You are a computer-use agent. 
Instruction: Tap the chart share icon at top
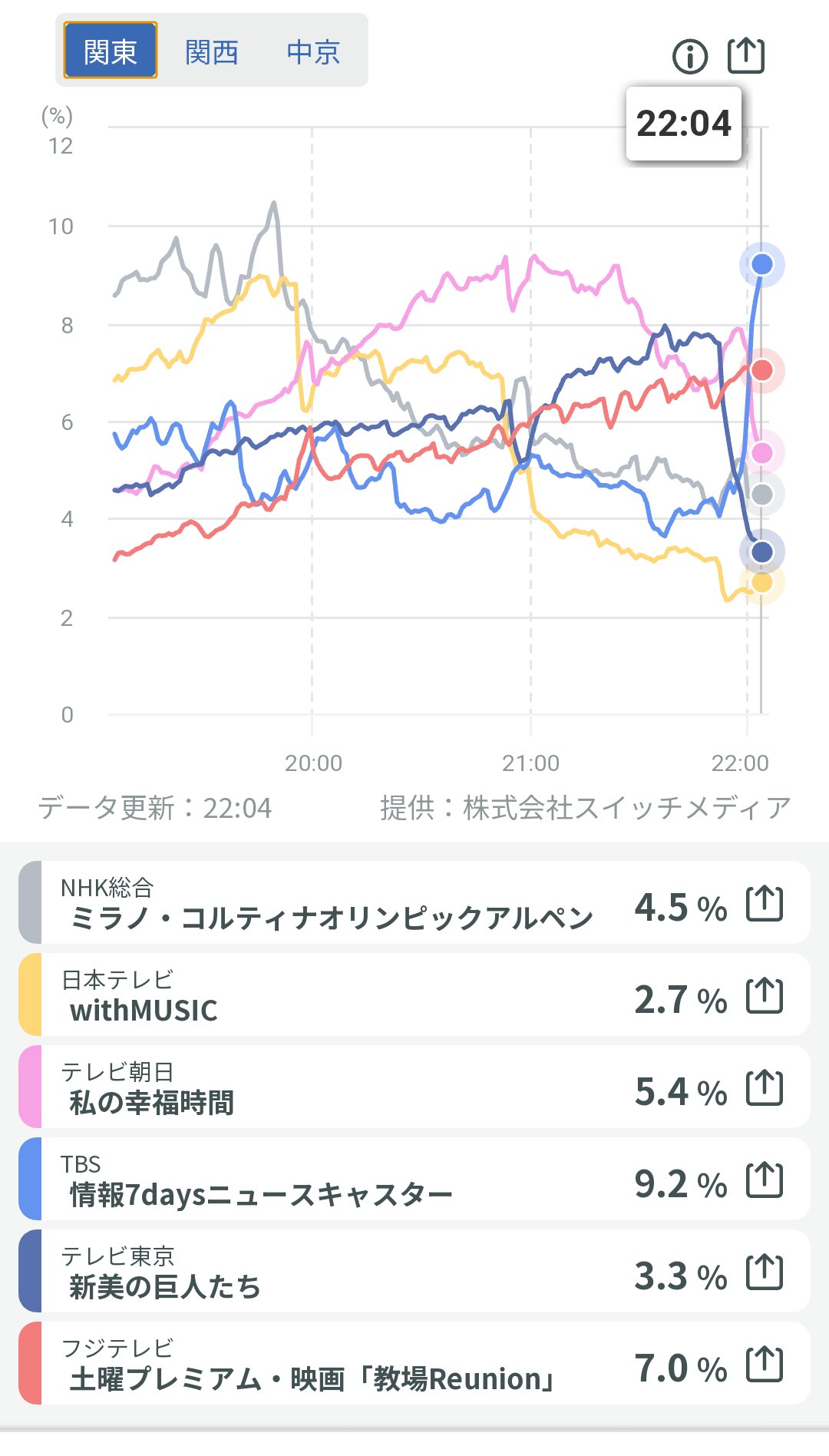[x=745, y=55]
